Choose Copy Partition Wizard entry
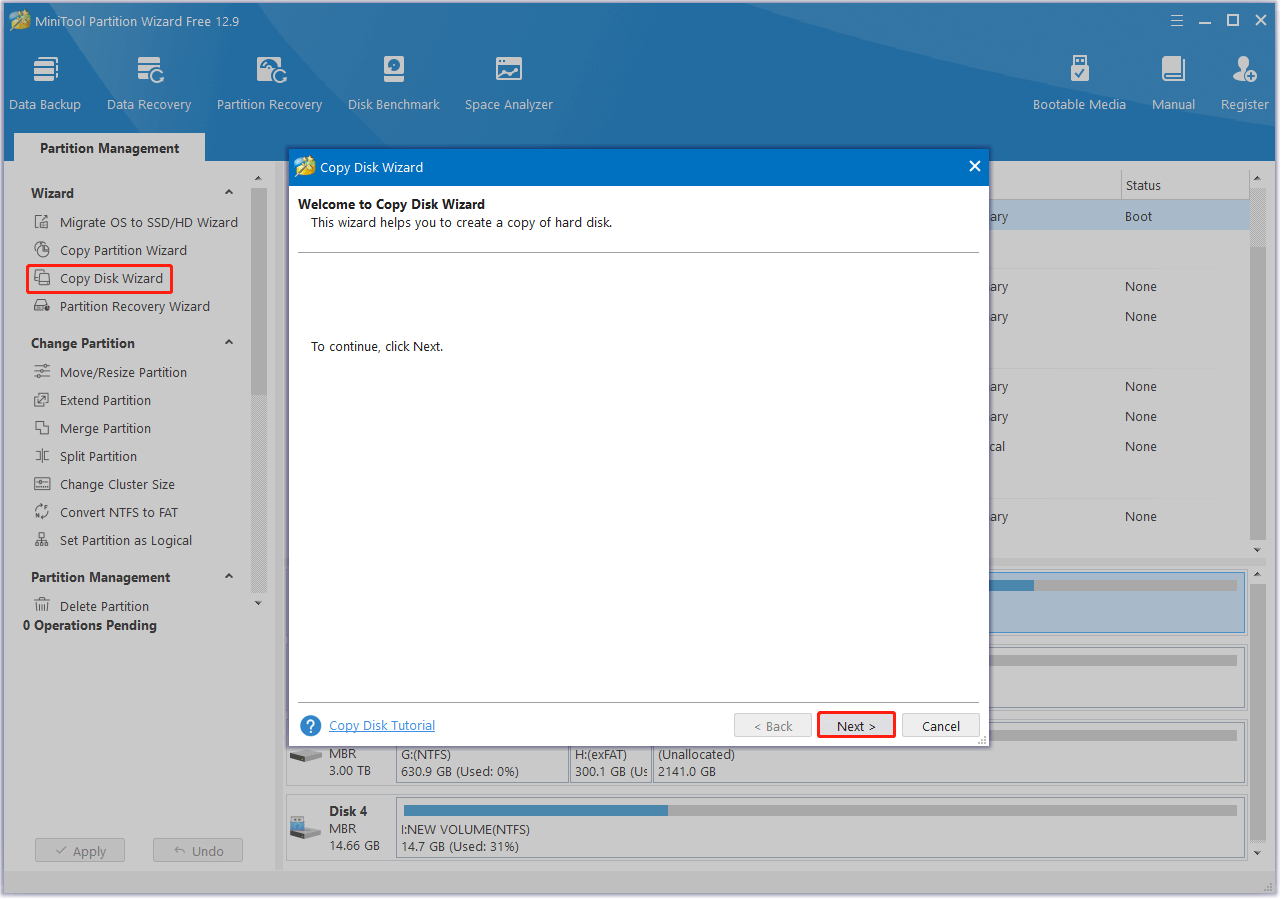The height and width of the screenshot is (900, 1281). tap(123, 250)
